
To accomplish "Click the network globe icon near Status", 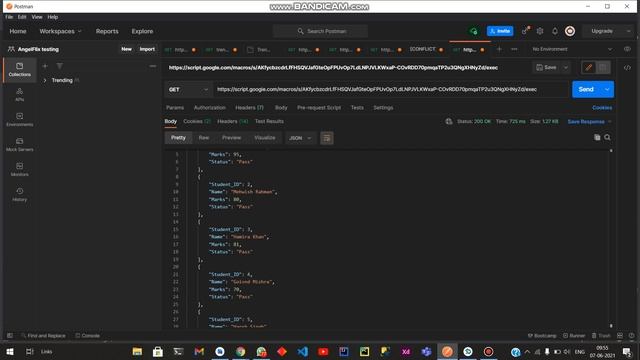I will 449,121.
